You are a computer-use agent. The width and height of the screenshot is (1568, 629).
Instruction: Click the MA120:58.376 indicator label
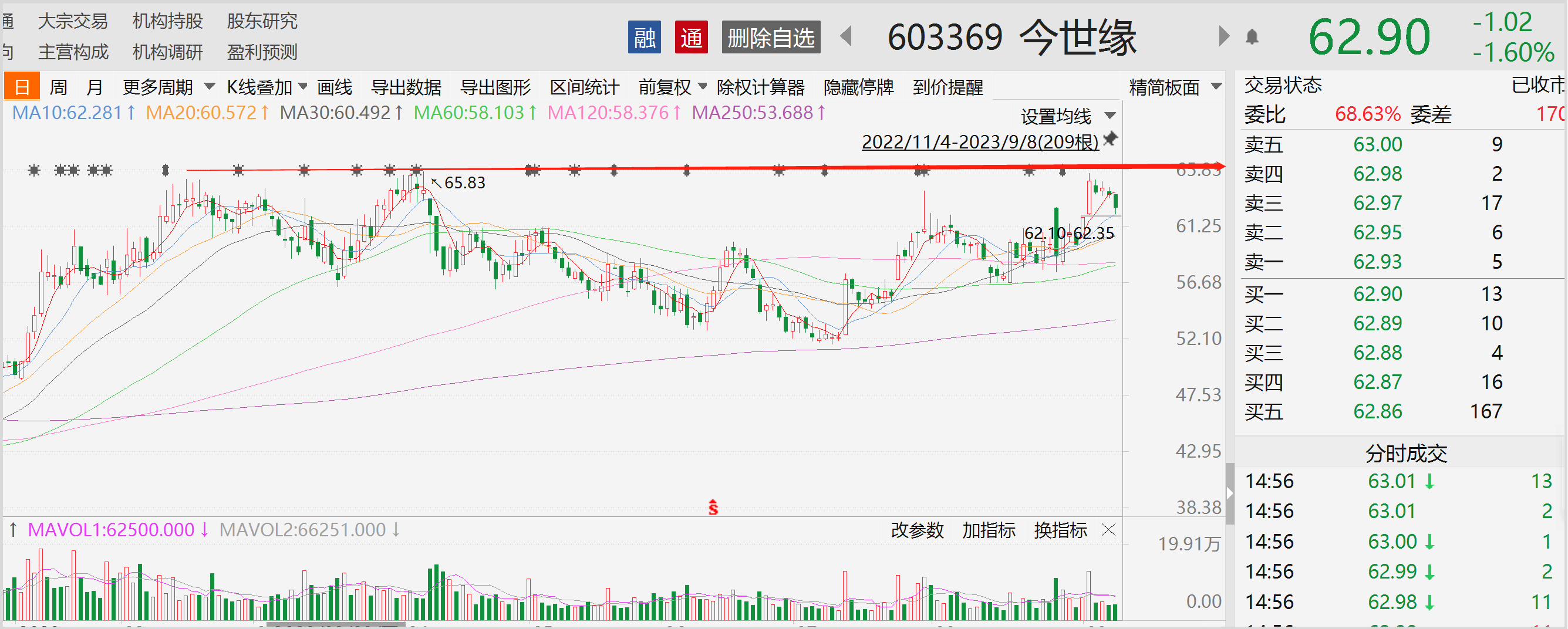coord(614,113)
